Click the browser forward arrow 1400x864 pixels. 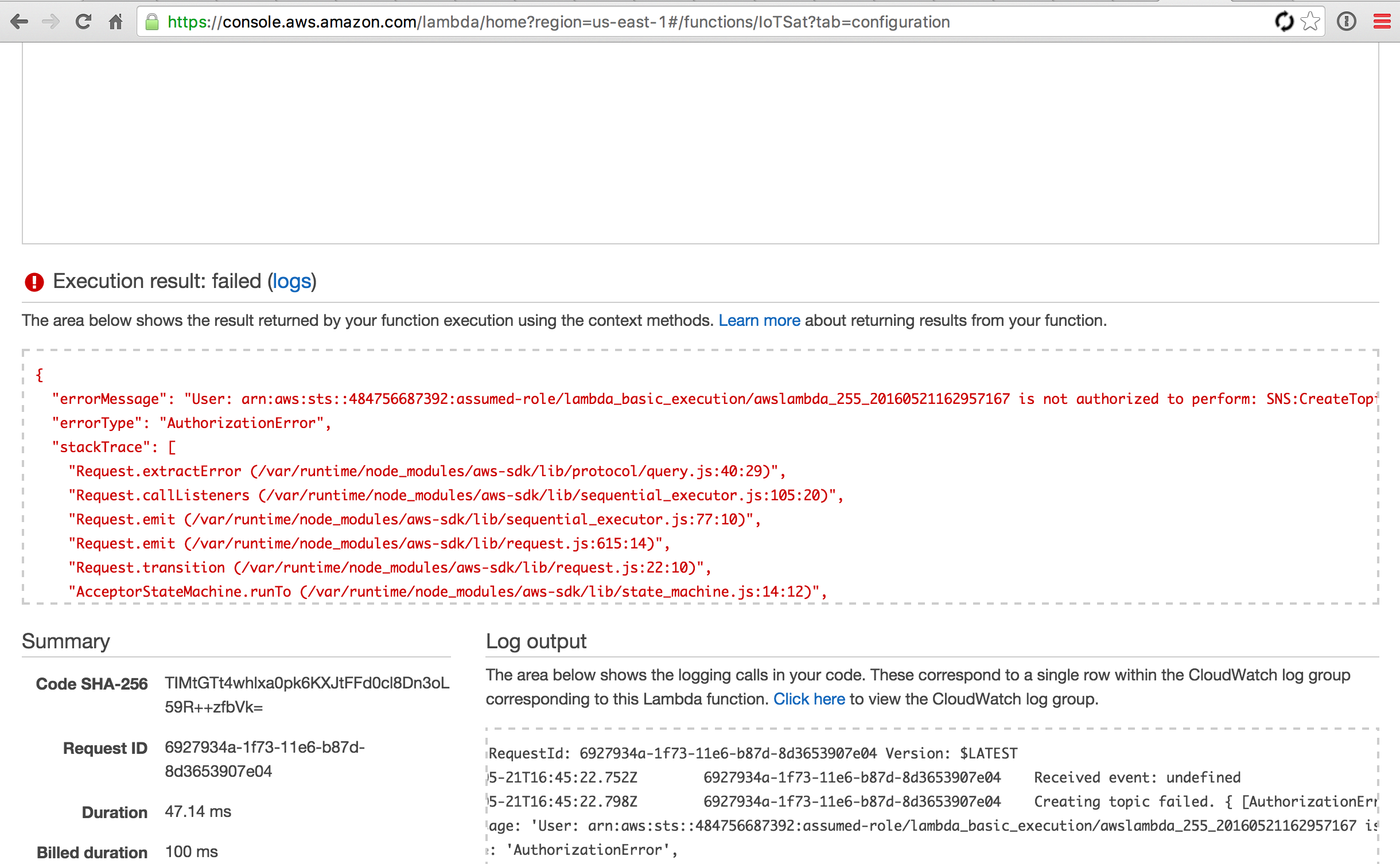pos(51,22)
